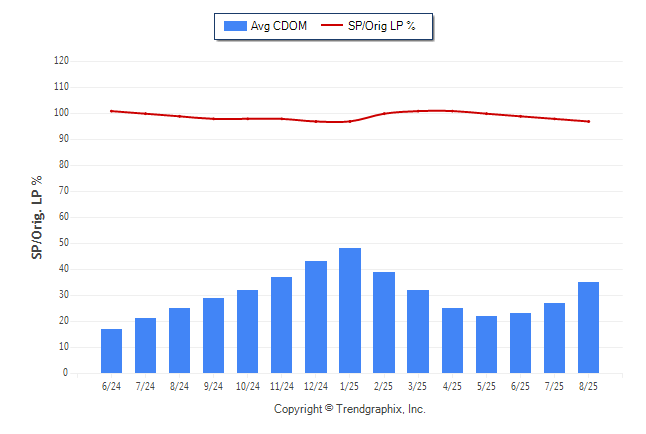Image resolution: width=646 pixels, height=434 pixels.
Task: Select the 11/24 bar
Action: click(281, 325)
